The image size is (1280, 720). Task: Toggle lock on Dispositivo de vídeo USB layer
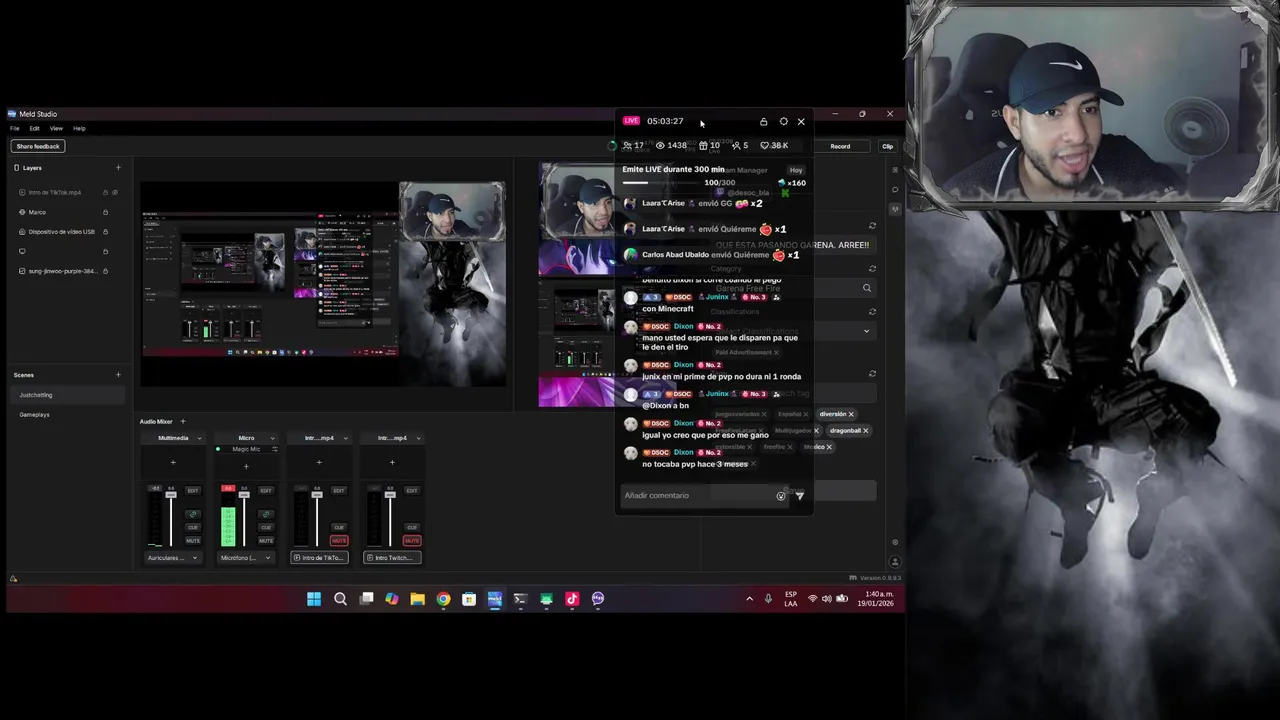(x=105, y=232)
